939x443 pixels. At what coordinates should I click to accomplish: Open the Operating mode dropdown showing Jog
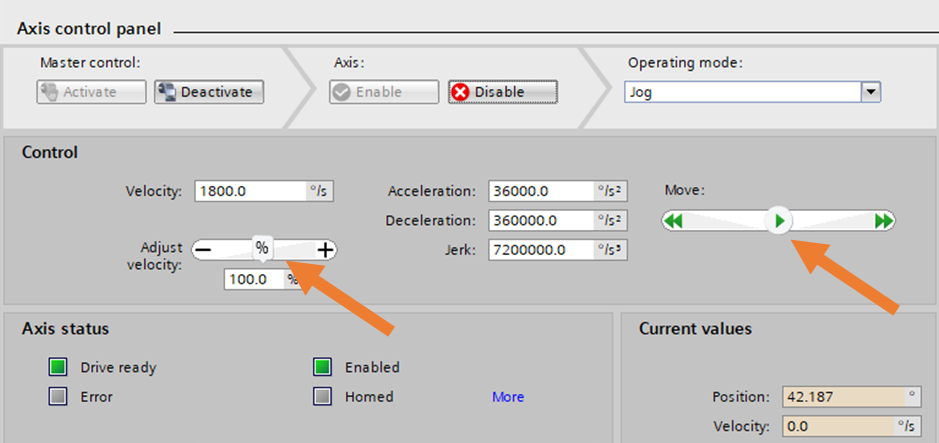[752, 93]
